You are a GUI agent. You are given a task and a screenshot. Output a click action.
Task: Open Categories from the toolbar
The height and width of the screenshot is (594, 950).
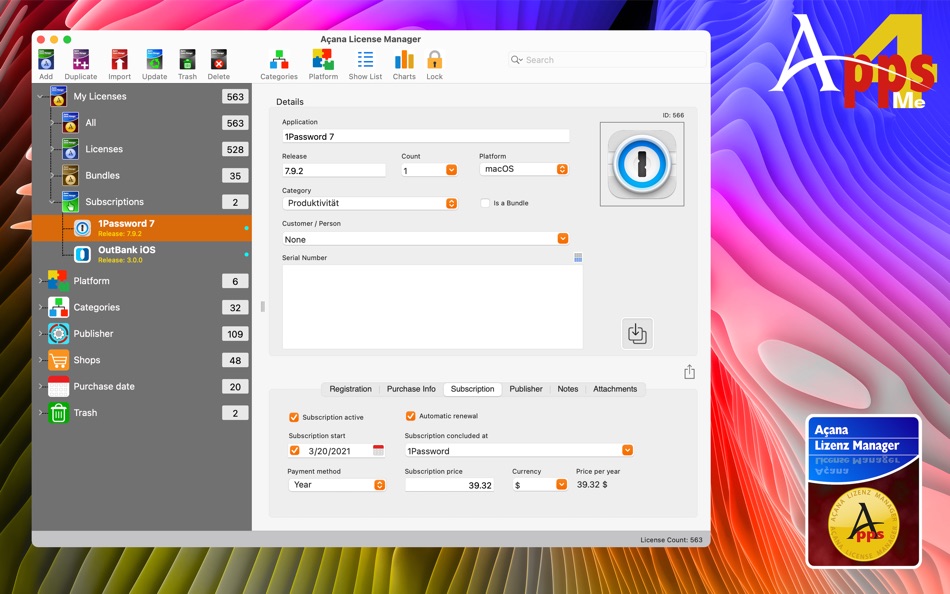click(279, 60)
